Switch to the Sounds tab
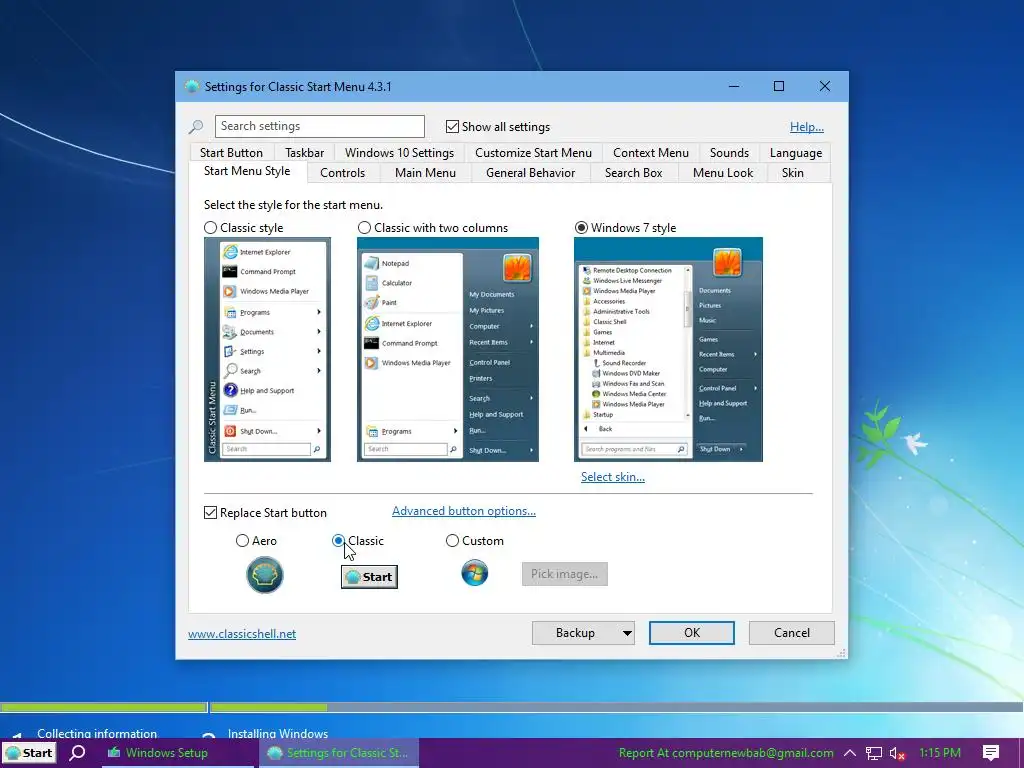 pyautogui.click(x=729, y=153)
